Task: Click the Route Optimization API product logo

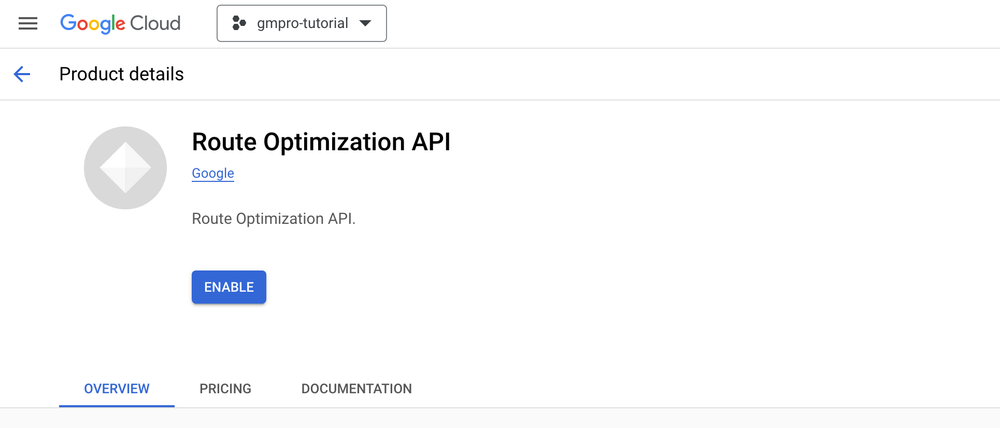Action: click(x=125, y=167)
